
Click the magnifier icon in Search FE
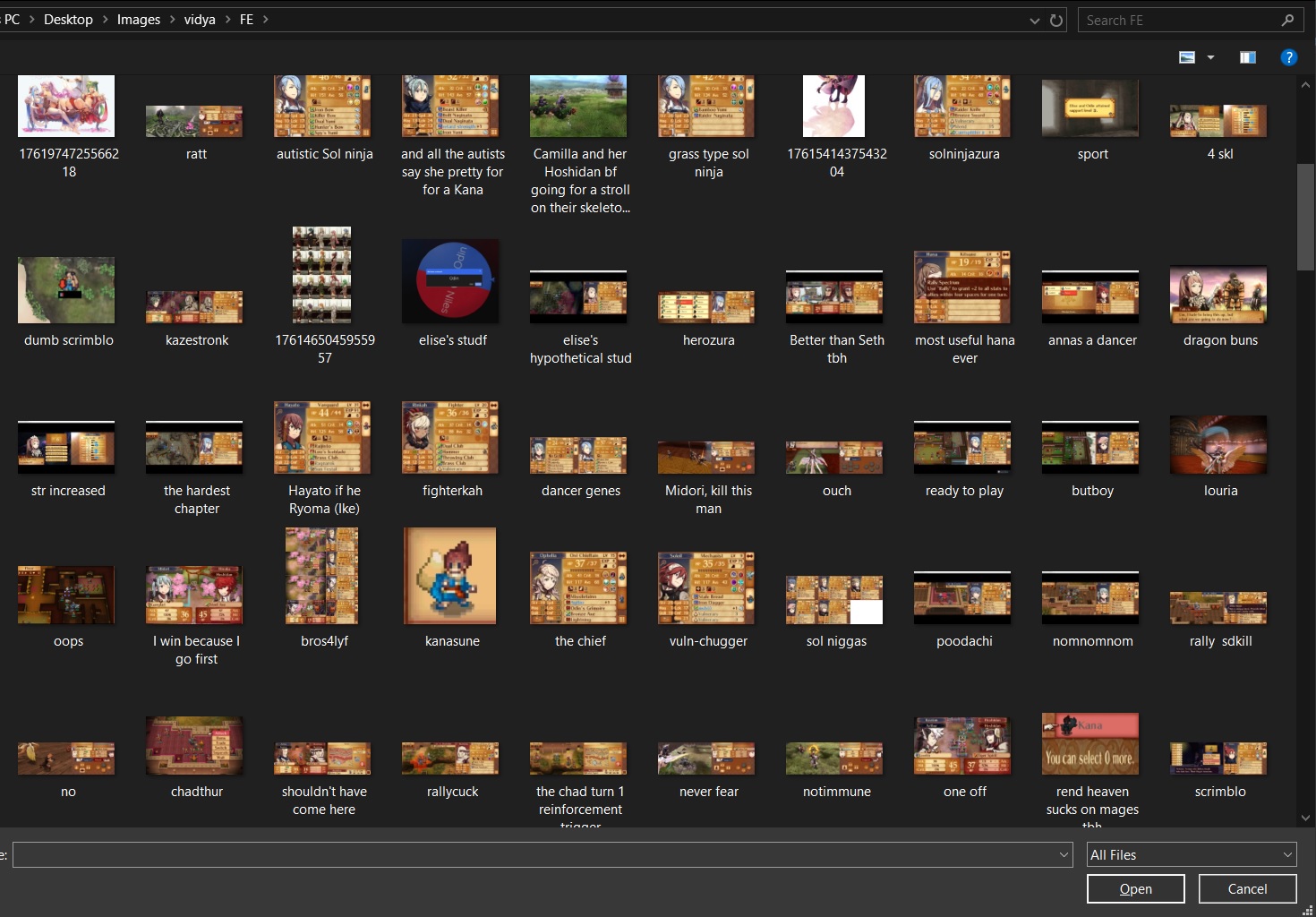(x=1287, y=20)
